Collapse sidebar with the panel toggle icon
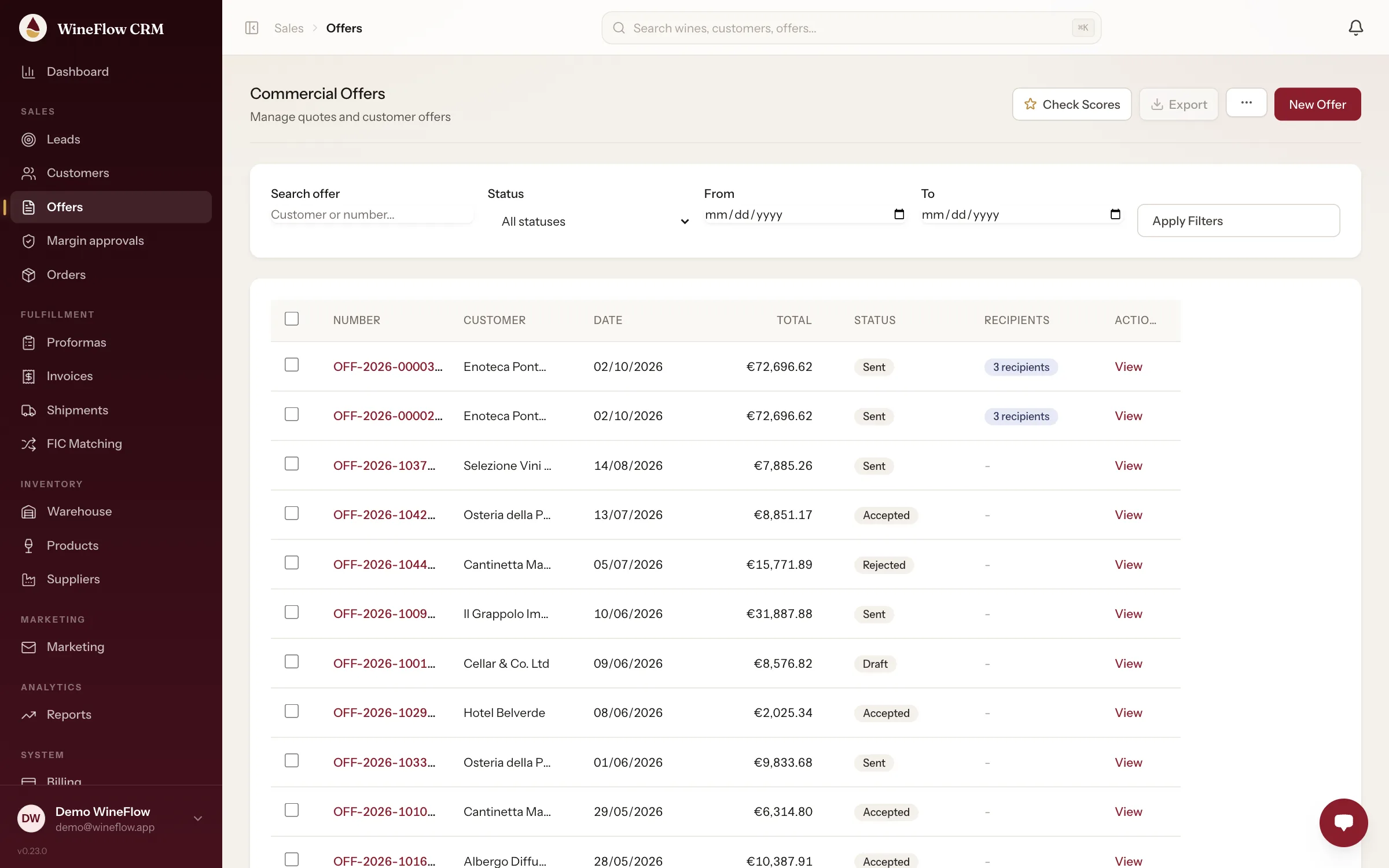 click(252, 28)
